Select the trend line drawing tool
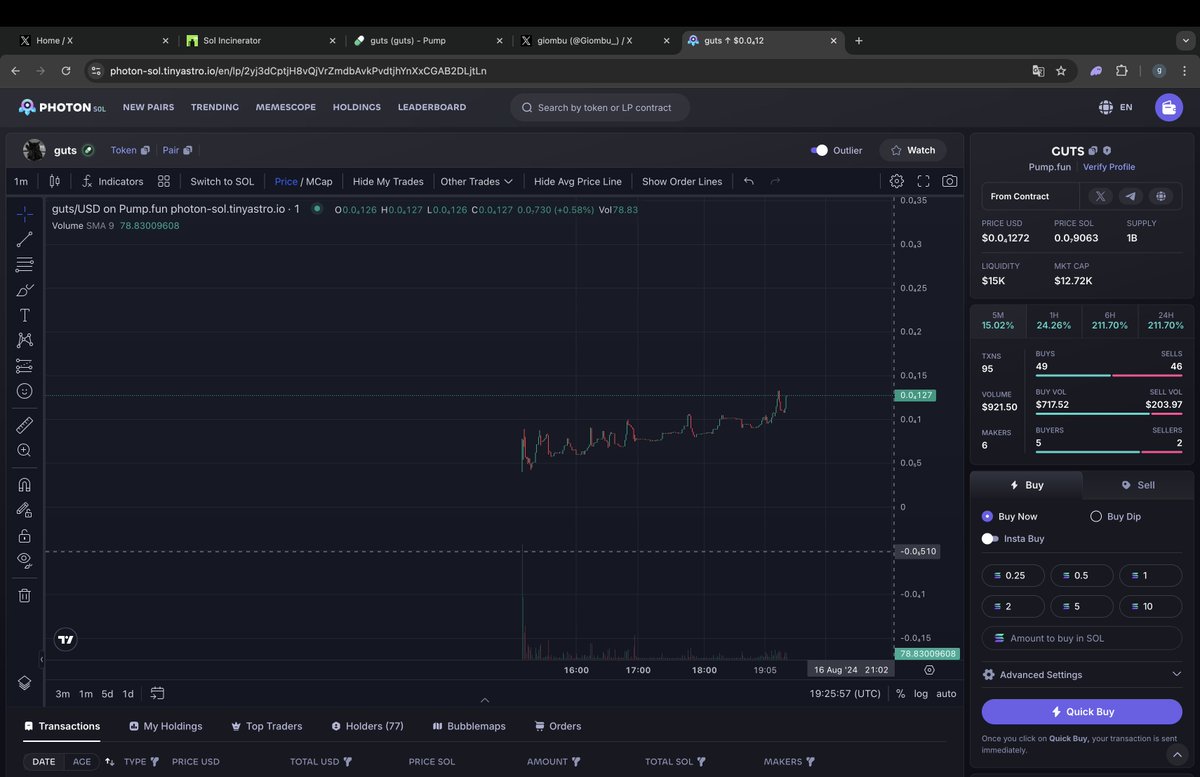The height and width of the screenshot is (777, 1200). pyautogui.click(x=25, y=240)
